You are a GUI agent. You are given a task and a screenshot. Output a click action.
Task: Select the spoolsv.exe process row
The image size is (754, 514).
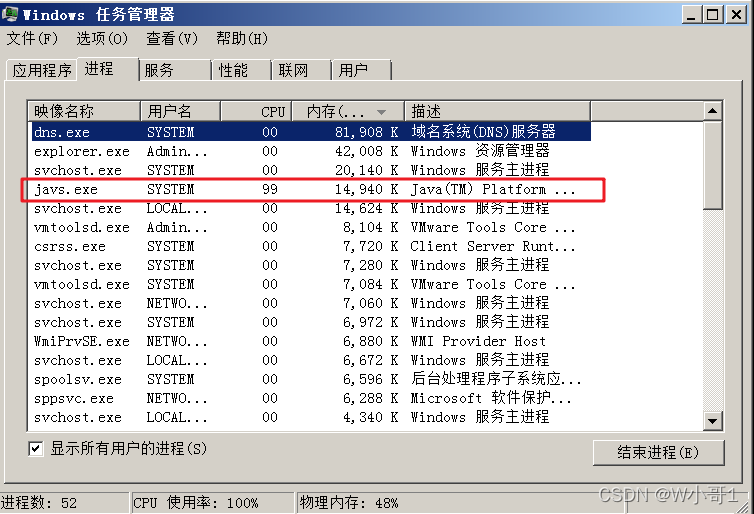pos(311,379)
